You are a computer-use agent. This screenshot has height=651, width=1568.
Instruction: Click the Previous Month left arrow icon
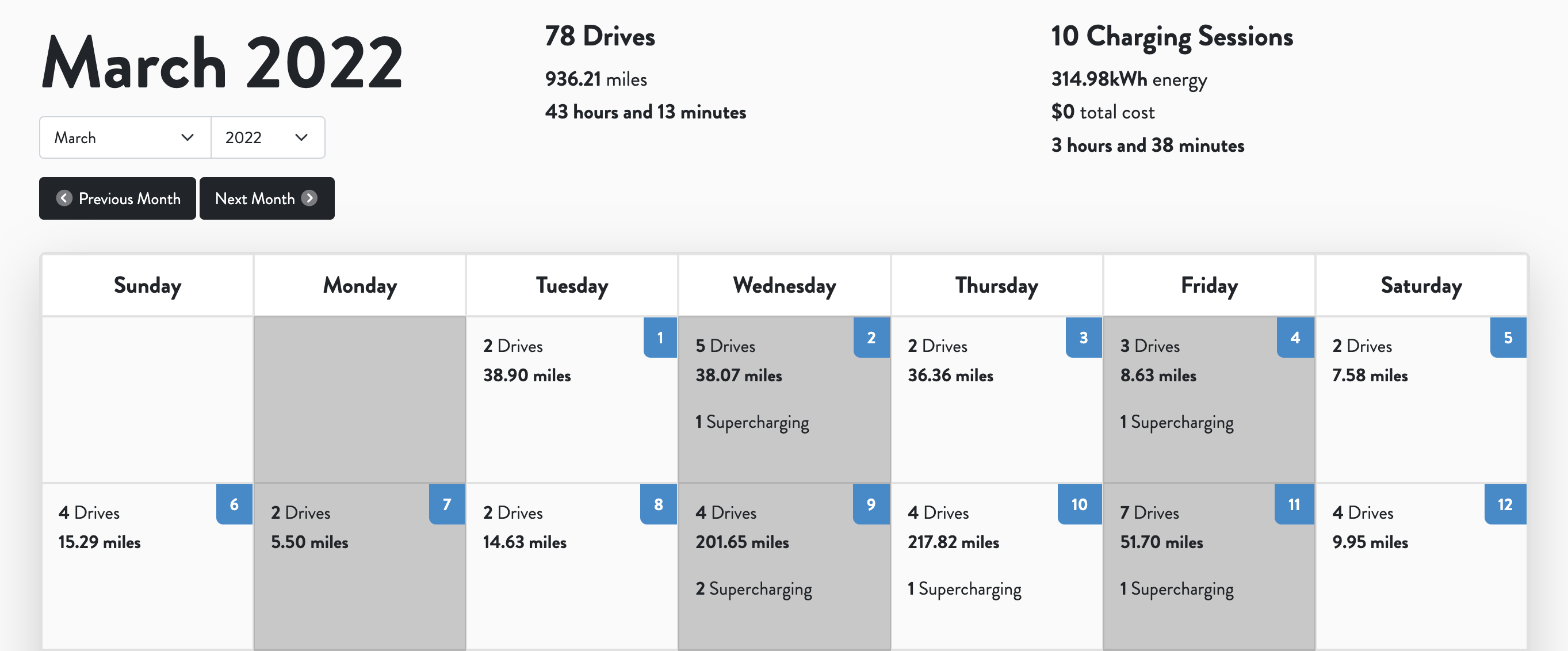(x=64, y=198)
